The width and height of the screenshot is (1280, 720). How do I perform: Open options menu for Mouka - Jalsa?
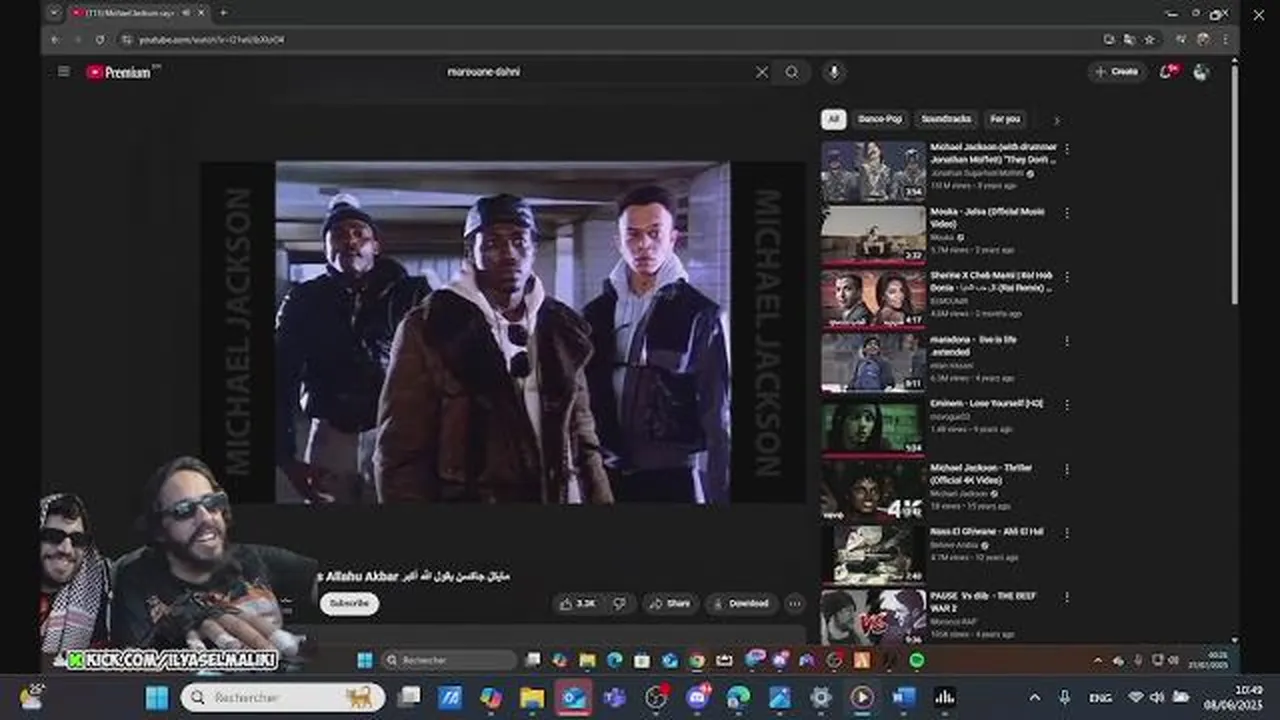(x=1067, y=213)
